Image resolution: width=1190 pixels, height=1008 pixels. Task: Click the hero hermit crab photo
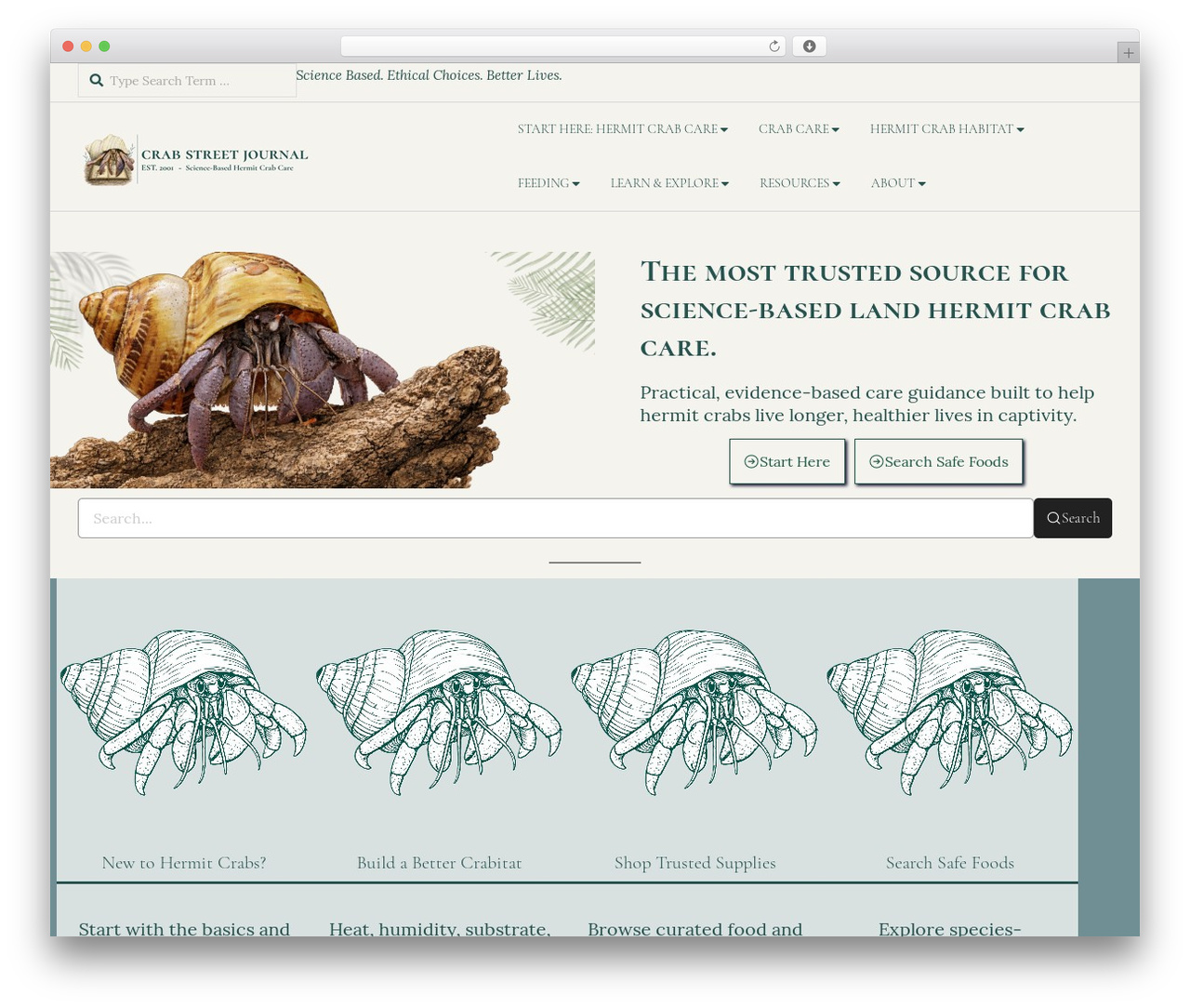(x=323, y=370)
